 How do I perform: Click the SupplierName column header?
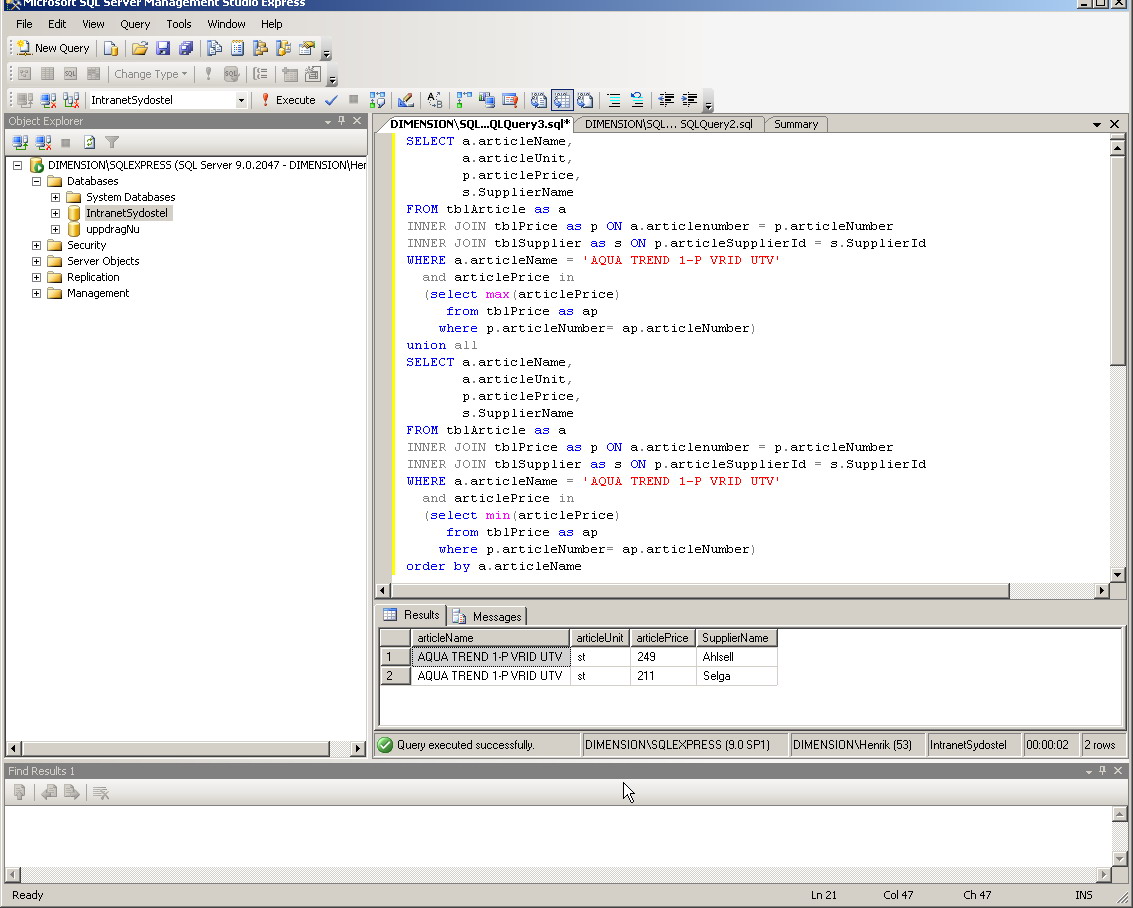click(736, 638)
